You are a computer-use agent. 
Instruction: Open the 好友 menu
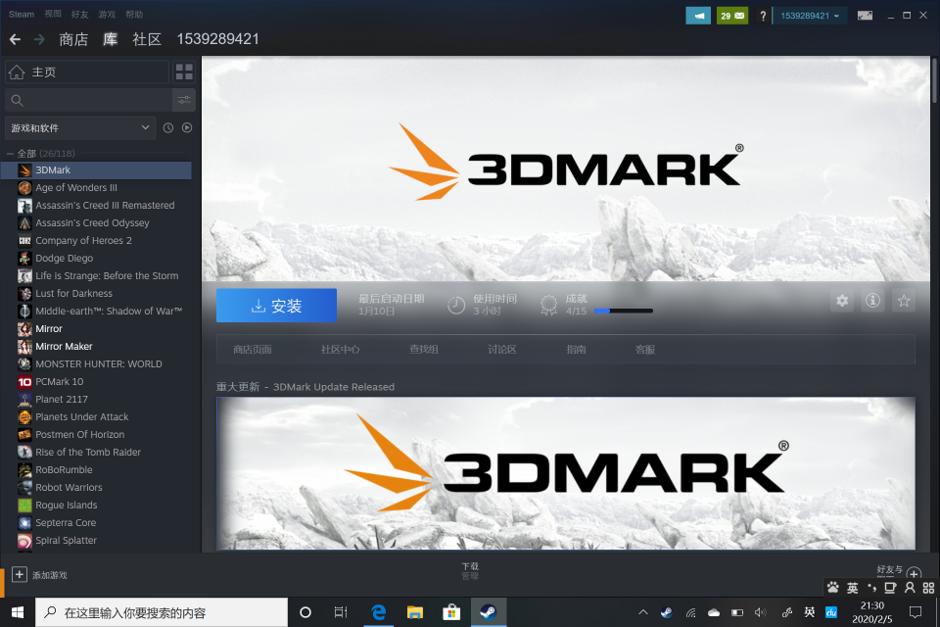79,14
